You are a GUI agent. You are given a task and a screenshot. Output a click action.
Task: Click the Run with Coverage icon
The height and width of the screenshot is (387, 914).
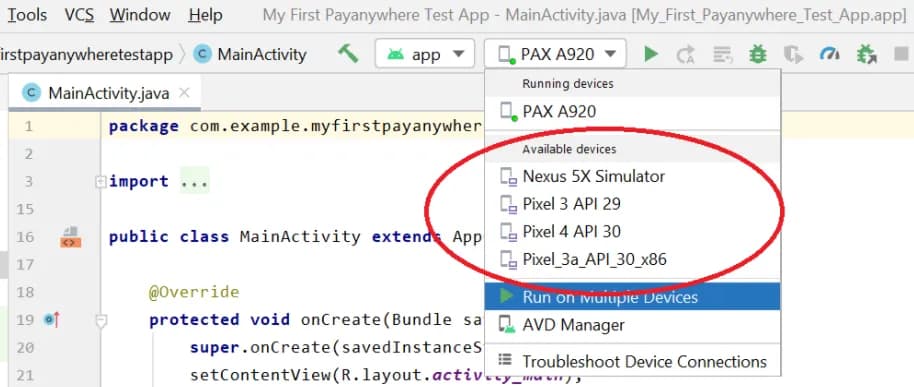coord(793,54)
